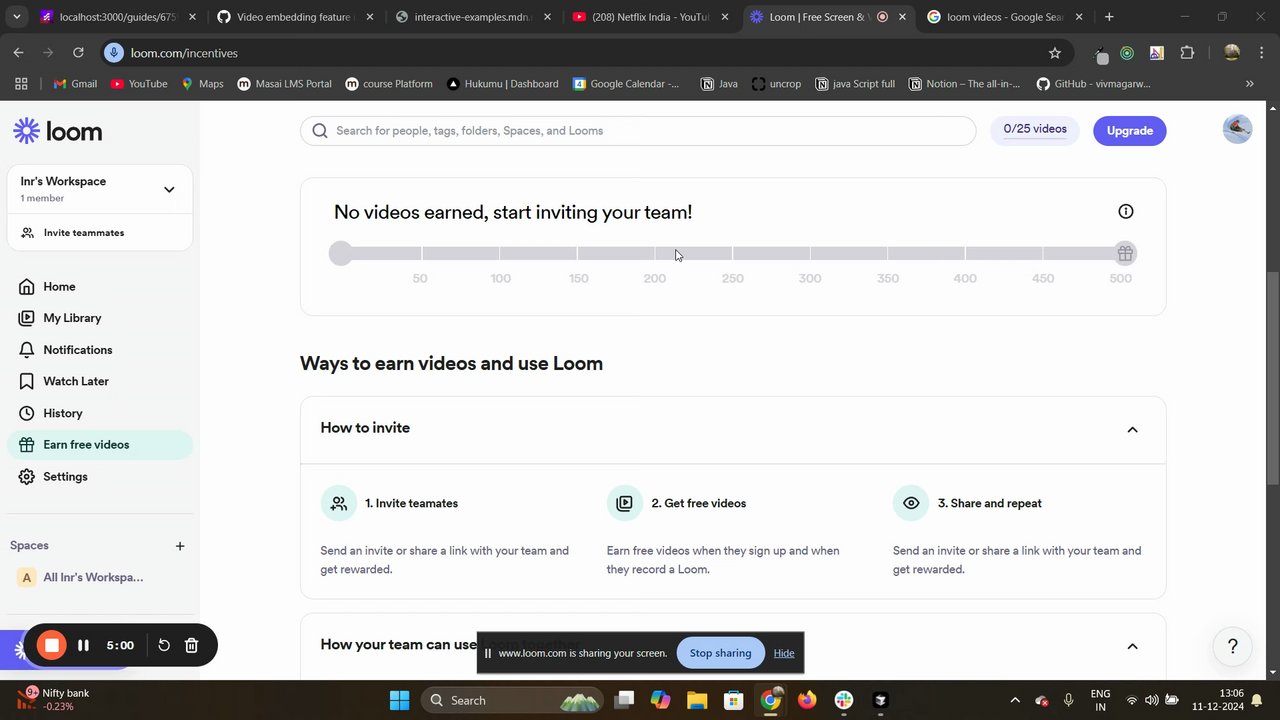Open YouTube bookmark
Image resolution: width=1280 pixels, height=720 pixels.
coord(139,84)
